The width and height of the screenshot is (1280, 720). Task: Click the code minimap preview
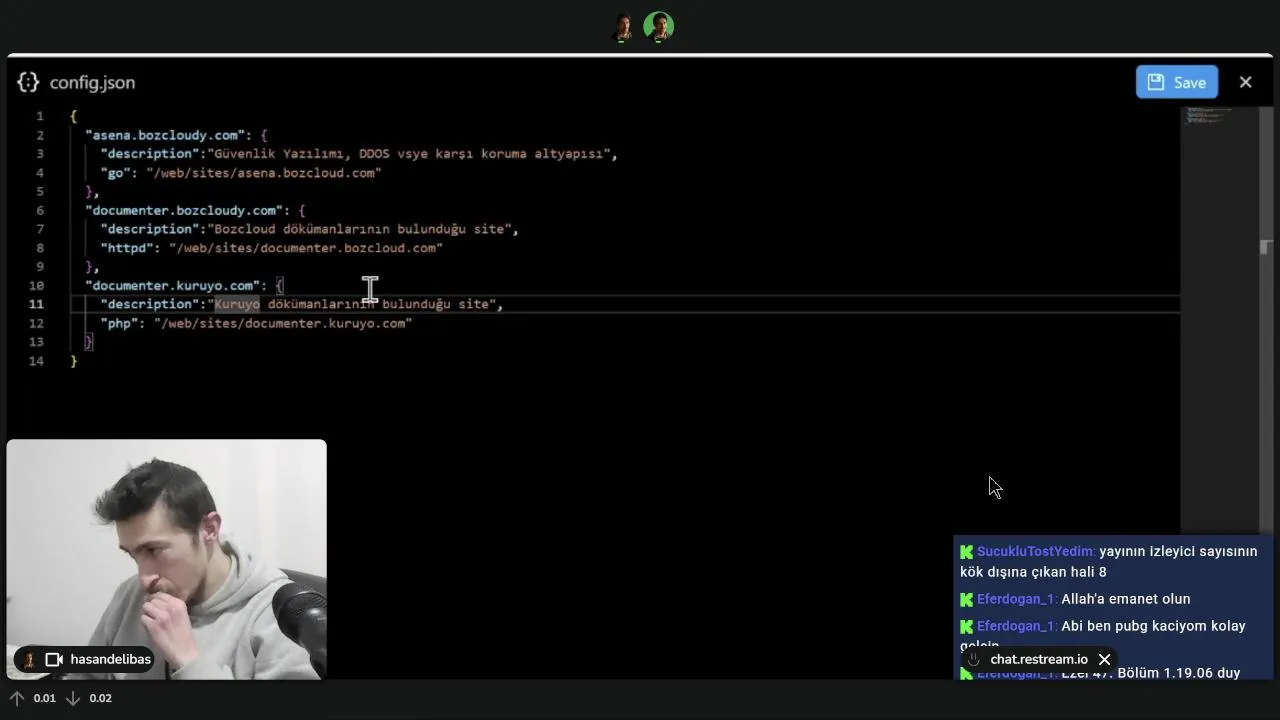(1210, 116)
